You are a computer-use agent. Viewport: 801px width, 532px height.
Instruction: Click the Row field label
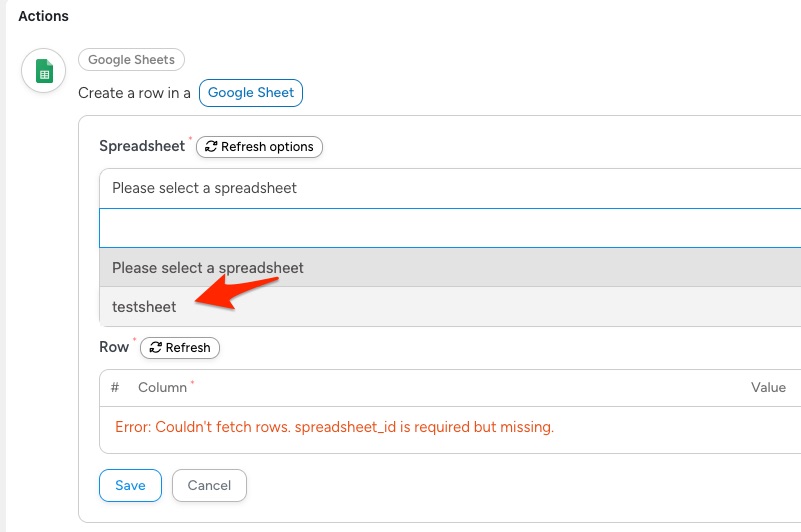pyautogui.click(x=114, y=347)
